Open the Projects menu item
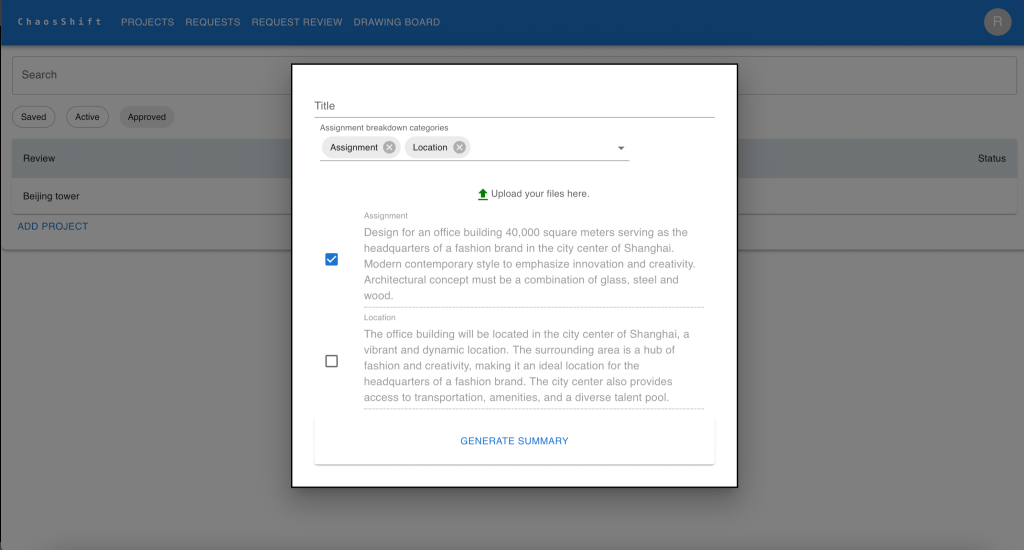Screen dimensions: 1024x550 [x=147, y=22]
